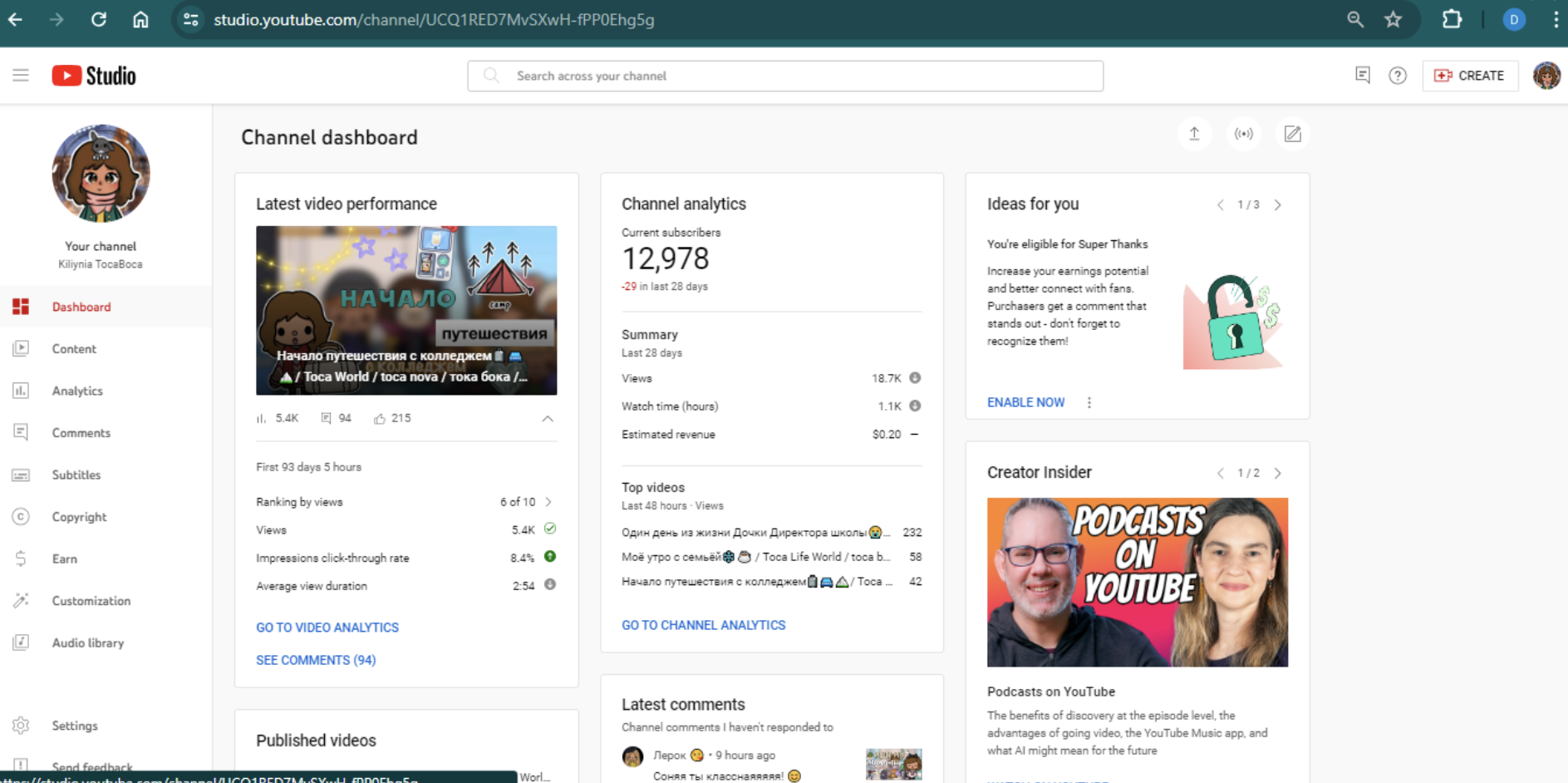Expand Ranking by views arrow

tap(548, 502)
